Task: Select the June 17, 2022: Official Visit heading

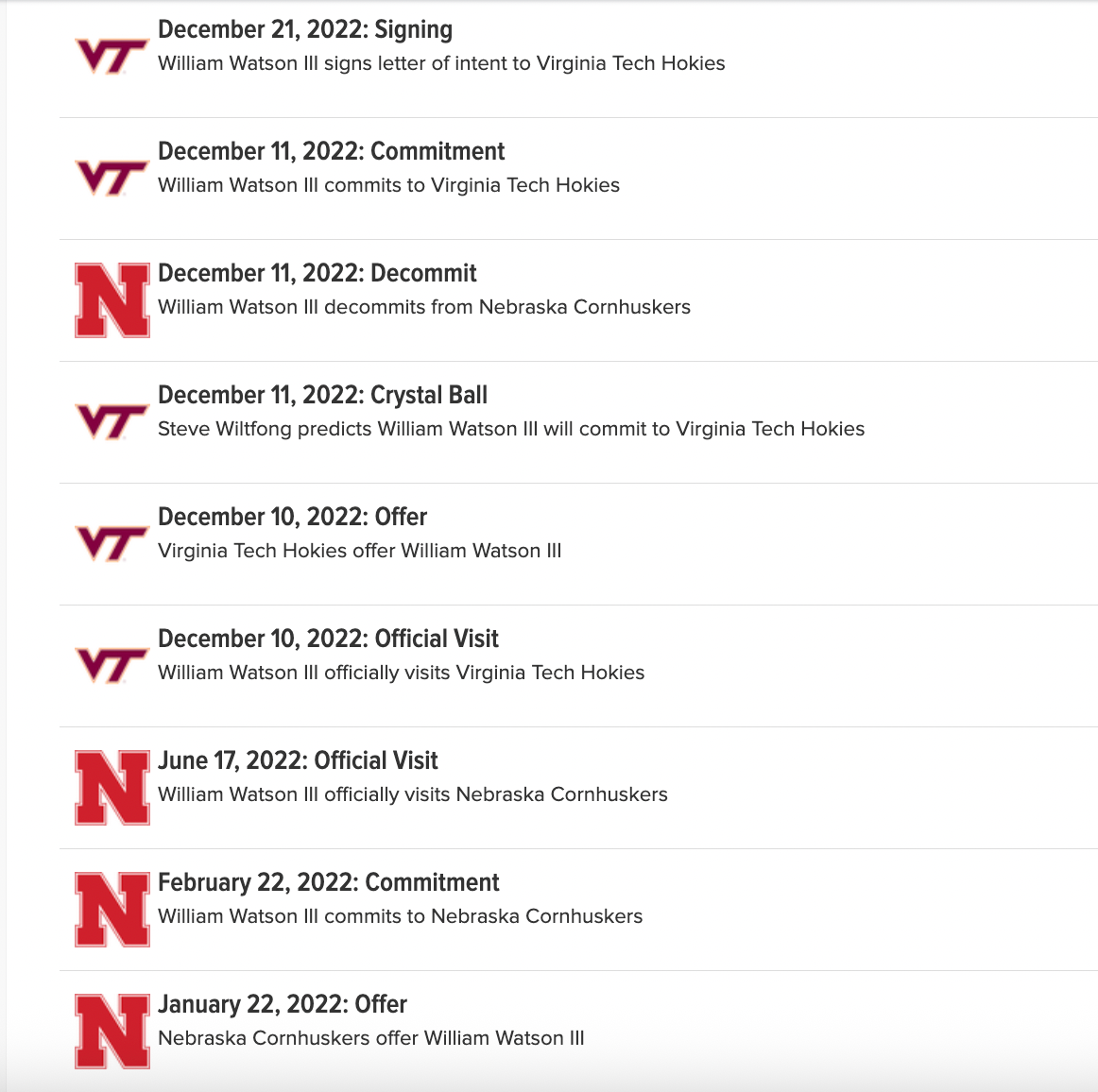Action: [298, 760]
